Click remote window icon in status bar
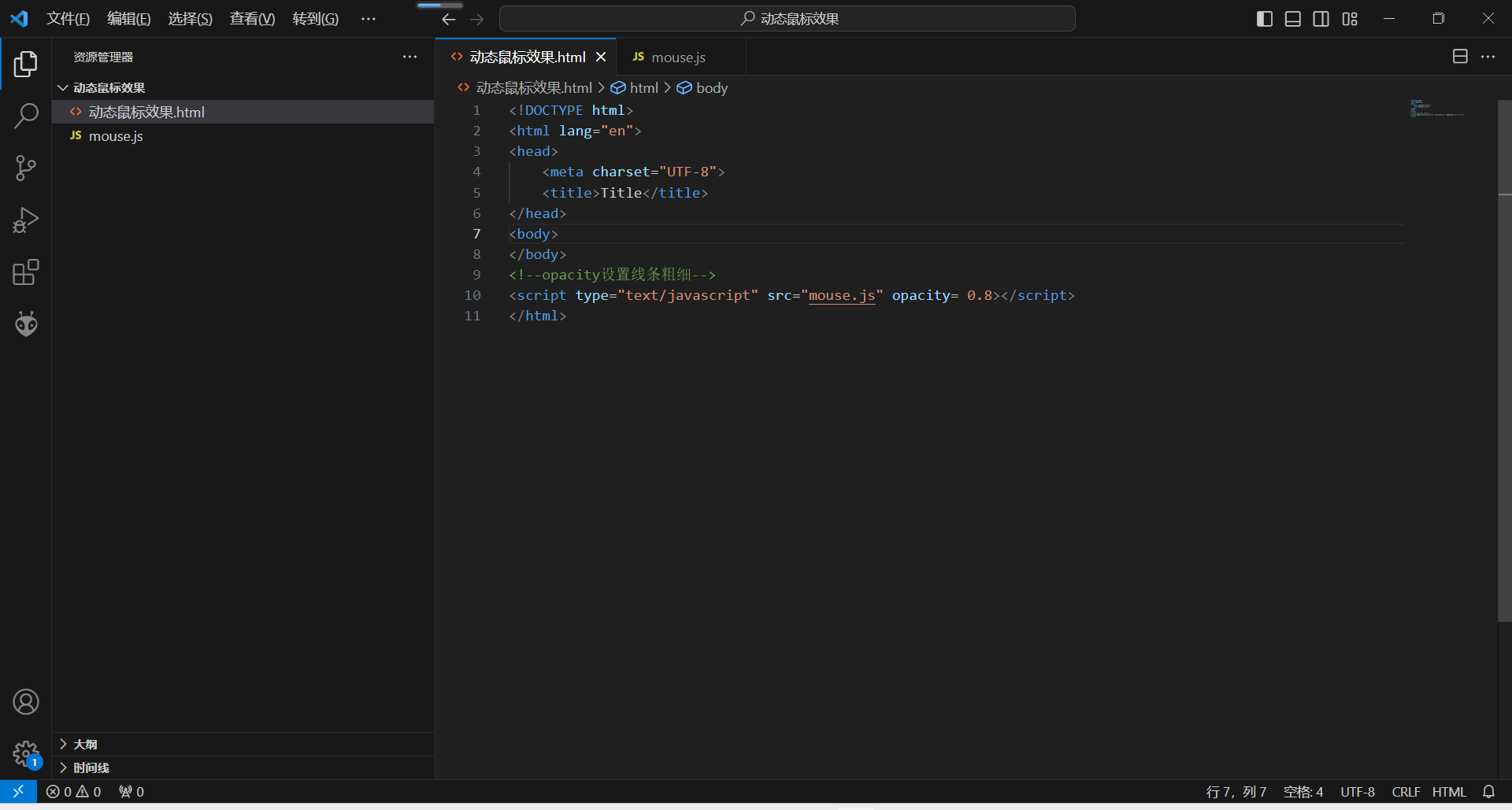 click(x=18, y=791)
